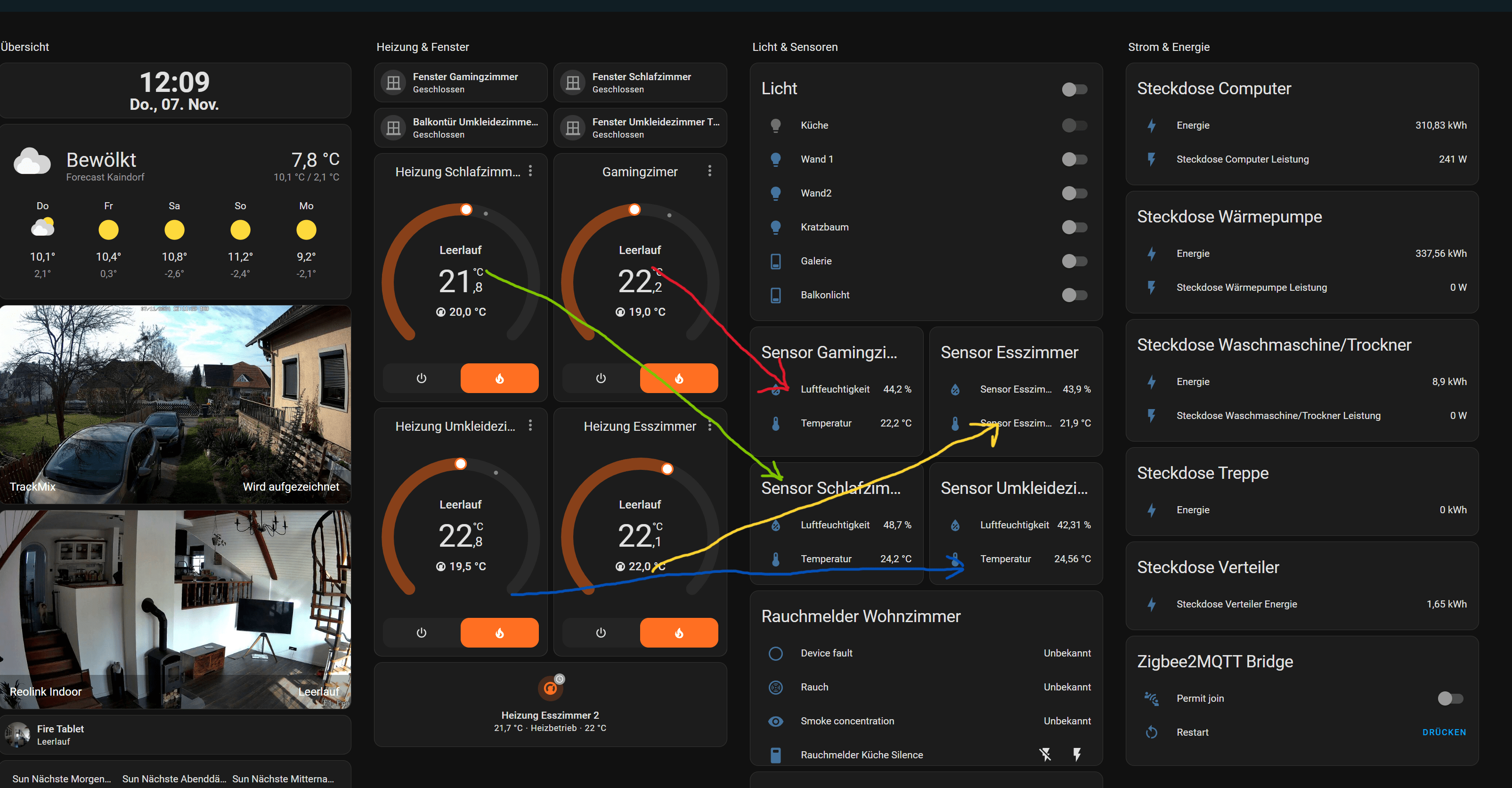This screenshot has height=788, width=1512.
Task: Open three-dot menu on Heizung Umkleidezimmer card
Action: 530,425
